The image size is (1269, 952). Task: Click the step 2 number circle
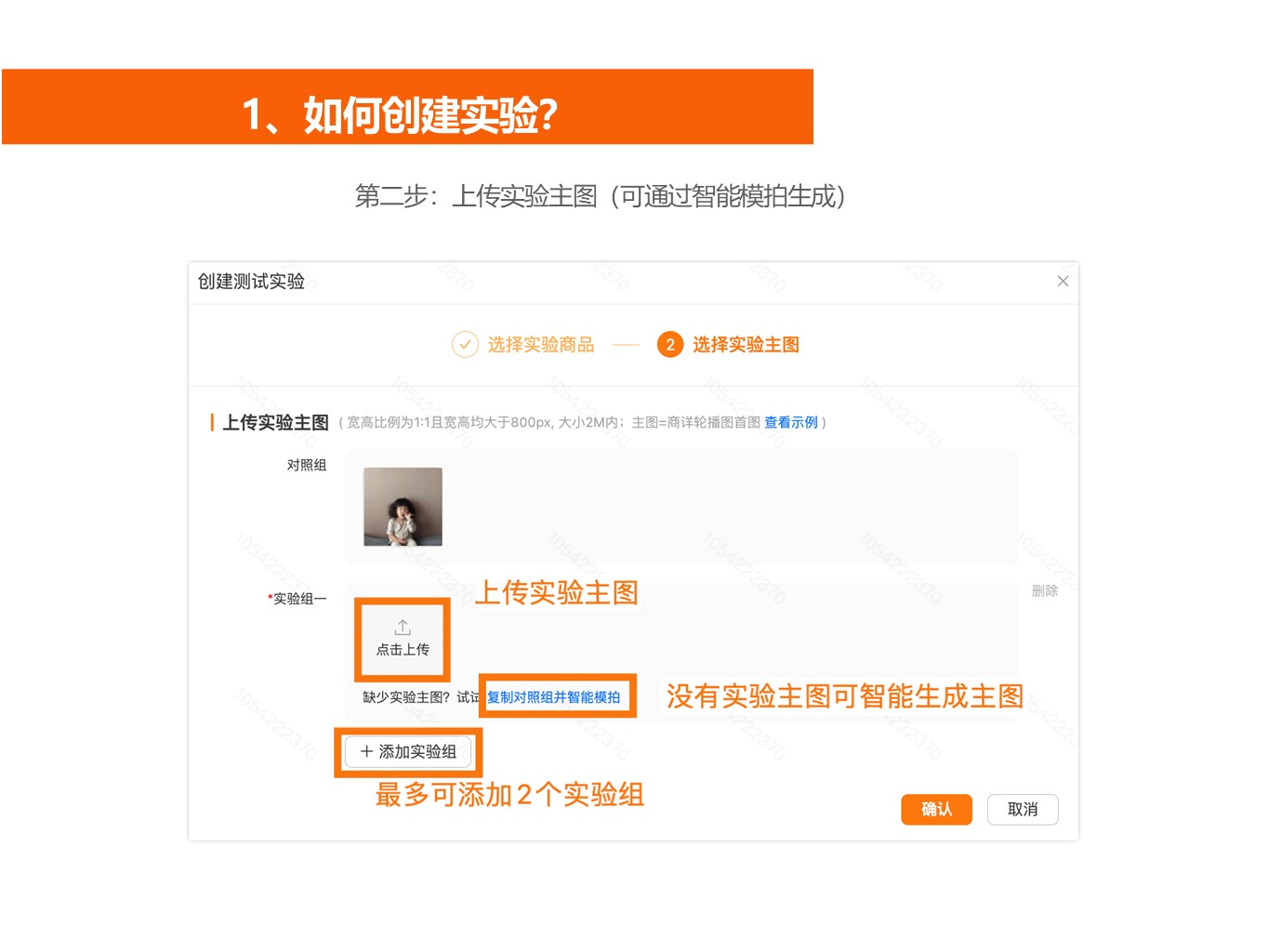(669, 345)
